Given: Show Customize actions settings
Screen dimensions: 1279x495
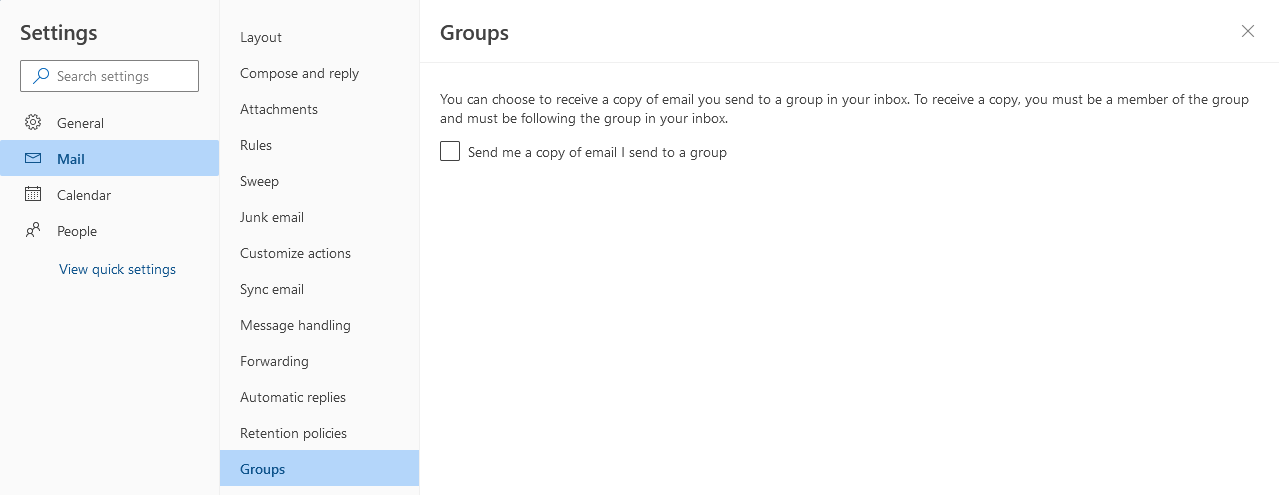Looking at the screenshot, I should click(x=295, y=253).
